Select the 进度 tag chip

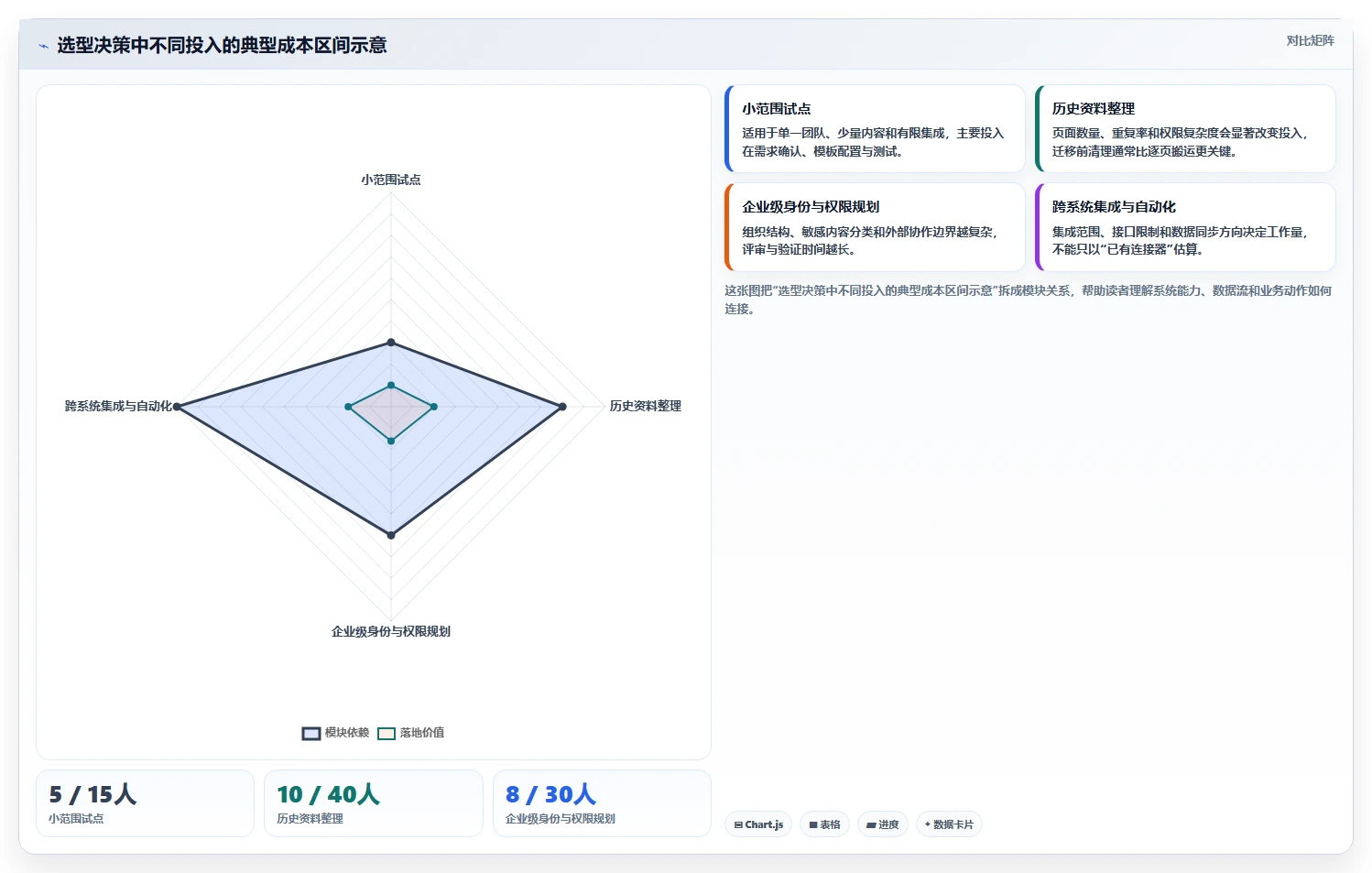(x=883, y=824)
